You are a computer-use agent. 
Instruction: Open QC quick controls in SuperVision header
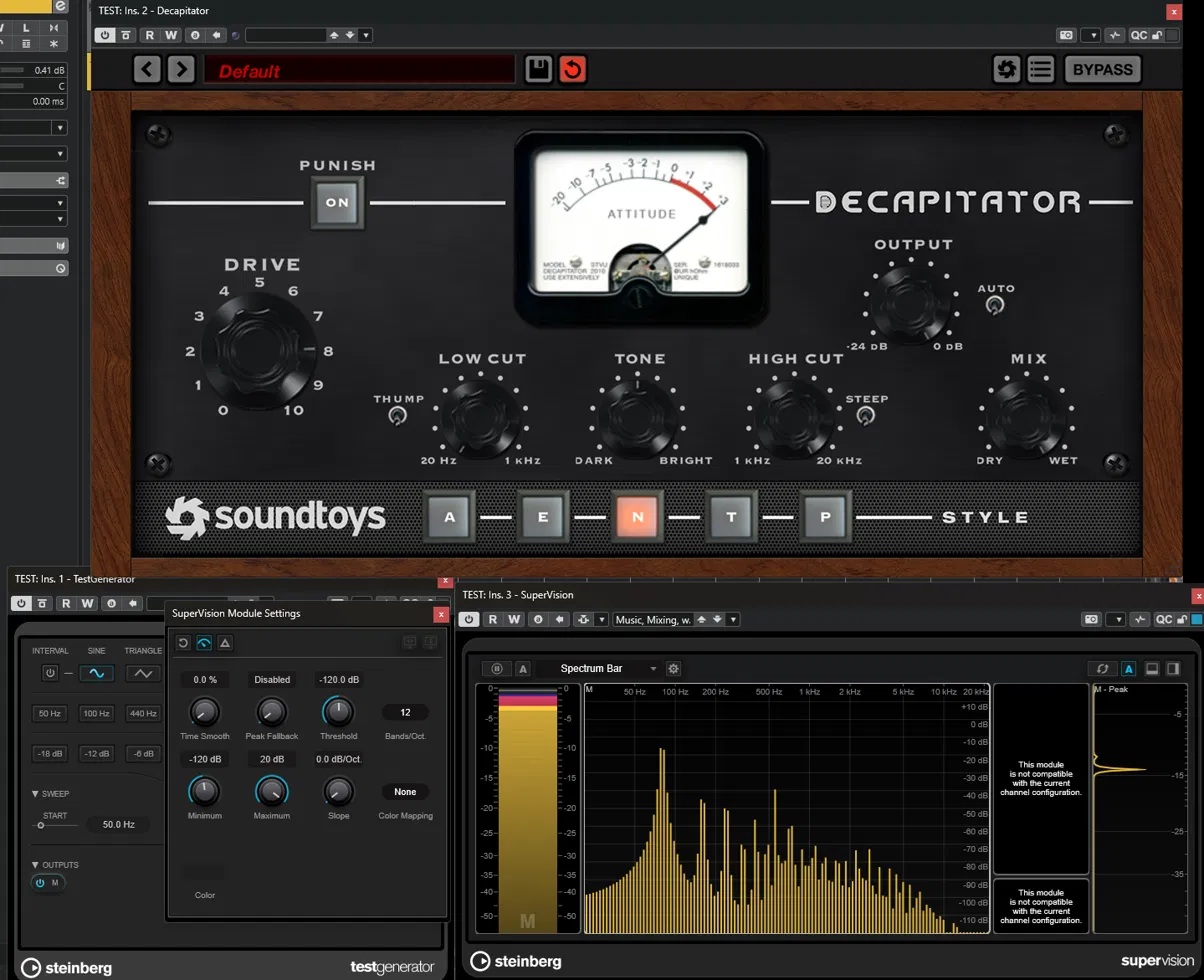tap(1164, 619)
